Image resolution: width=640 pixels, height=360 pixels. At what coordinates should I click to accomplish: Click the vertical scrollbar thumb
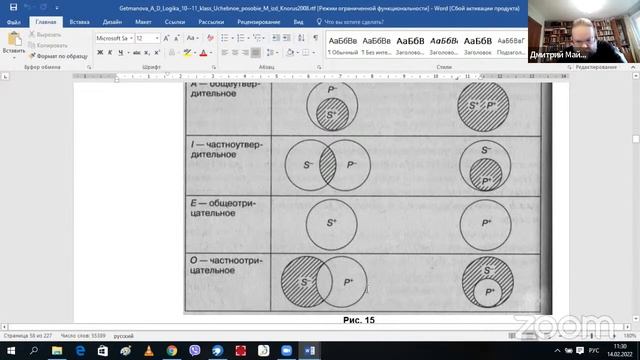[x=636, y=139]
